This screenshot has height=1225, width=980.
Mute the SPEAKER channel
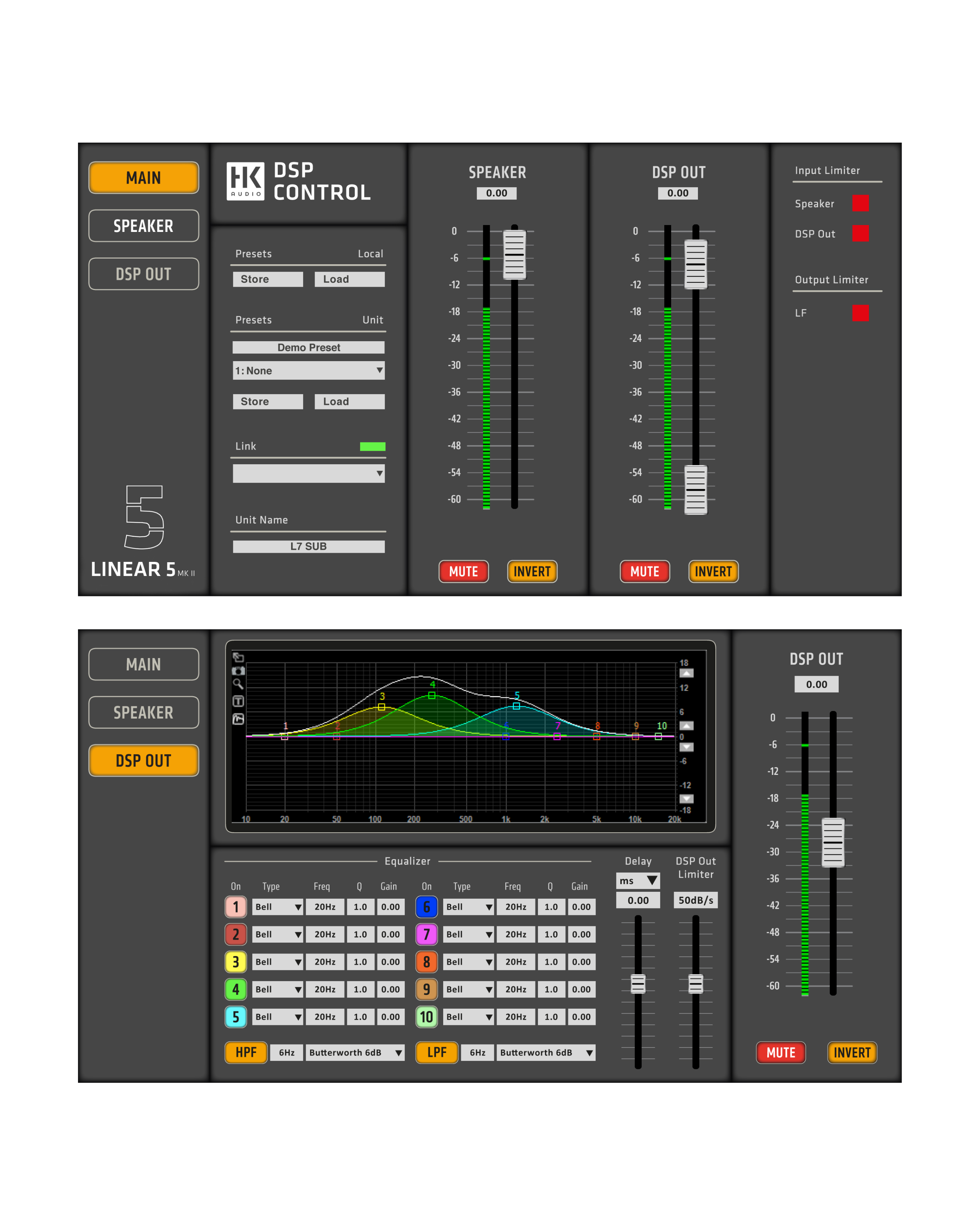click(x=464, y=572)
